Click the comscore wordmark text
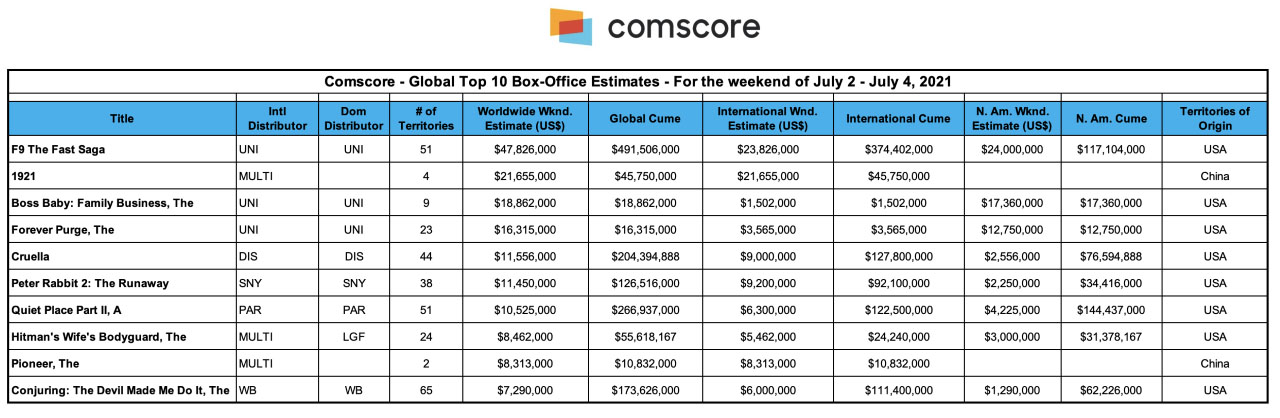This screenshot has width=1280, height=418. pyautogui.click(x=683, y=27)
